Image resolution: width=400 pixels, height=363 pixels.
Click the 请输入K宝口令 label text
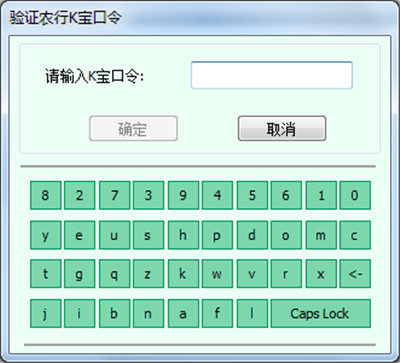click(x=94, y=77)
